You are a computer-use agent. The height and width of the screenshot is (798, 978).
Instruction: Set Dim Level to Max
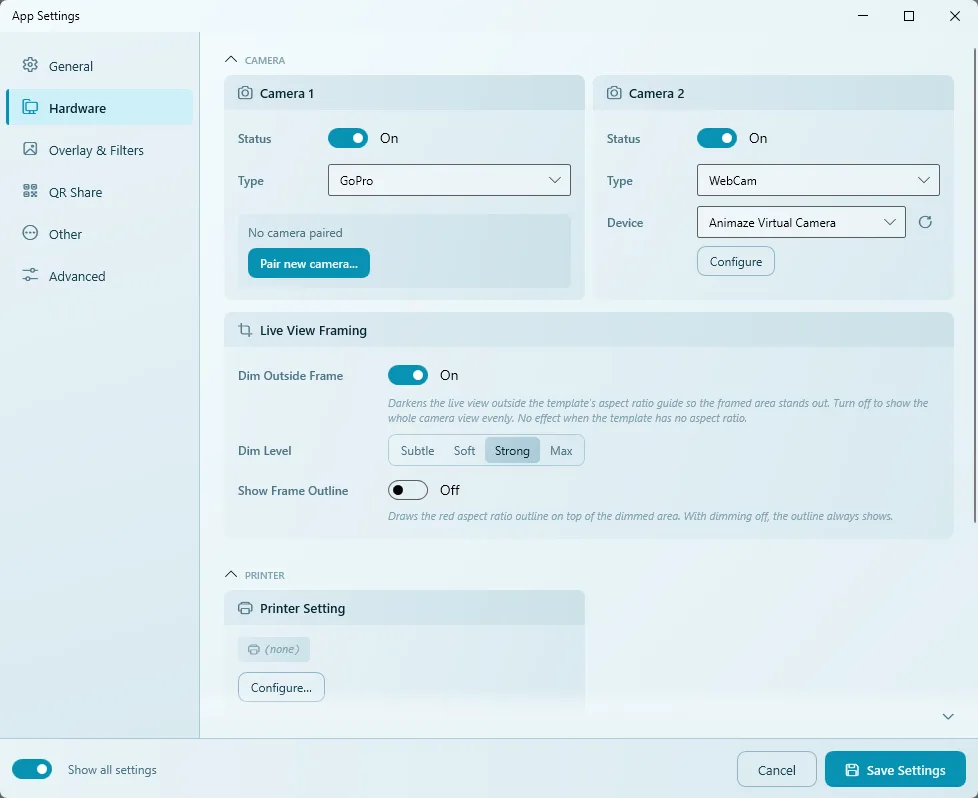pyautogui.click(x=561, y=450)
